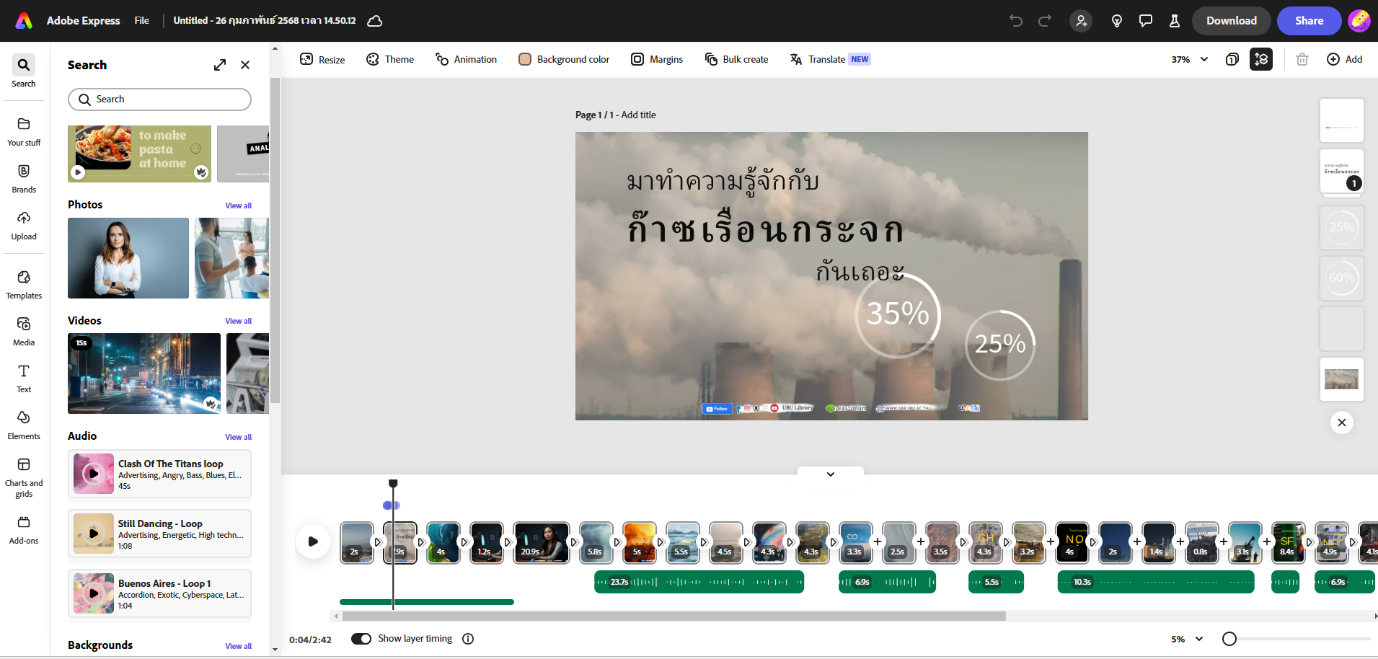The height and width of the screenshot is (659, 1378).
Task: Open the timeline 5% zoom dropdown
Action: click(1188, 639)
